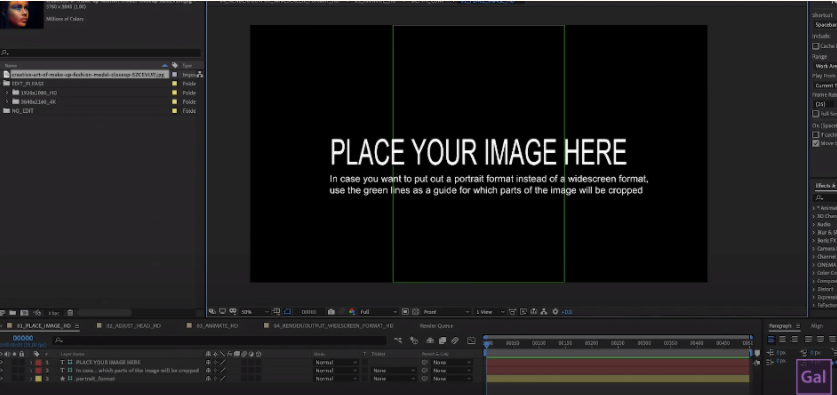Viewport: 837px width, 395px height.
Task: Toggle the 3D glasses draft icon
Action: coord(233,312)
